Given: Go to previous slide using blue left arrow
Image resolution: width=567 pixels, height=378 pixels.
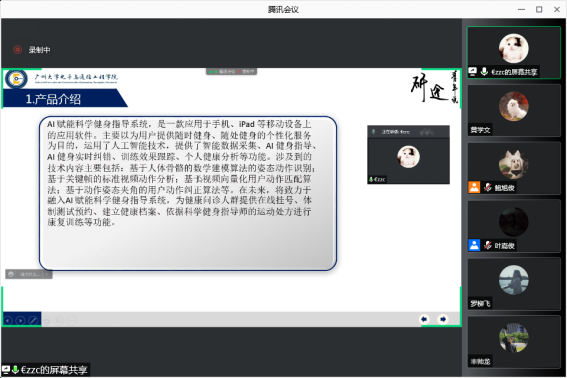Looking at the screenshot, I should point(424,319).
